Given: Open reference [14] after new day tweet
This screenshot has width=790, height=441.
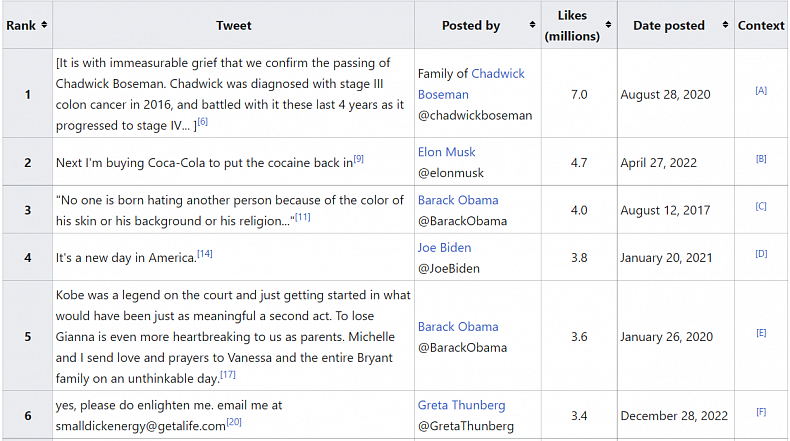Looking at the screenshot, I should tap(204, 254).
